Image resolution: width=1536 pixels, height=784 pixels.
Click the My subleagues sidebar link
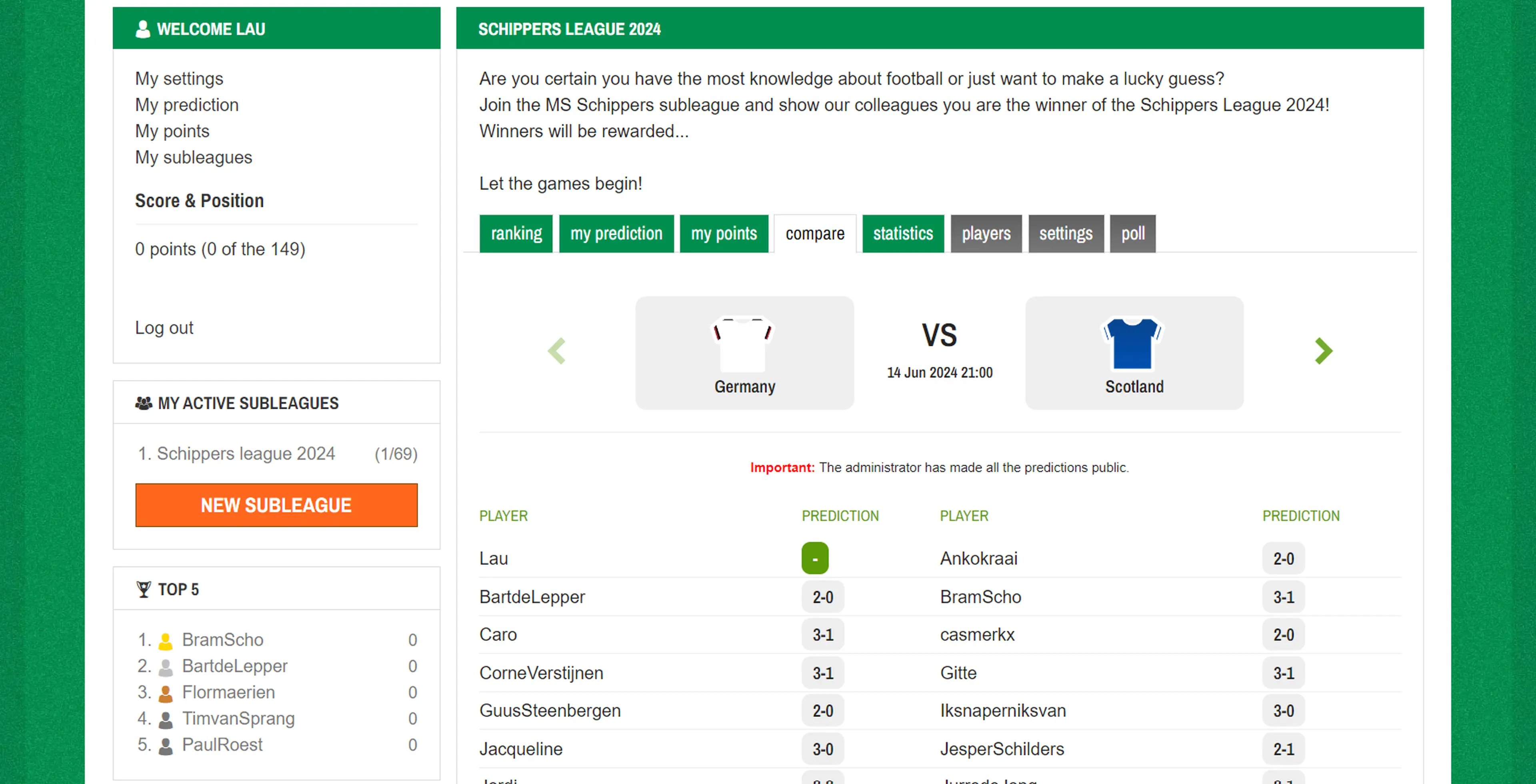point(193,157)
